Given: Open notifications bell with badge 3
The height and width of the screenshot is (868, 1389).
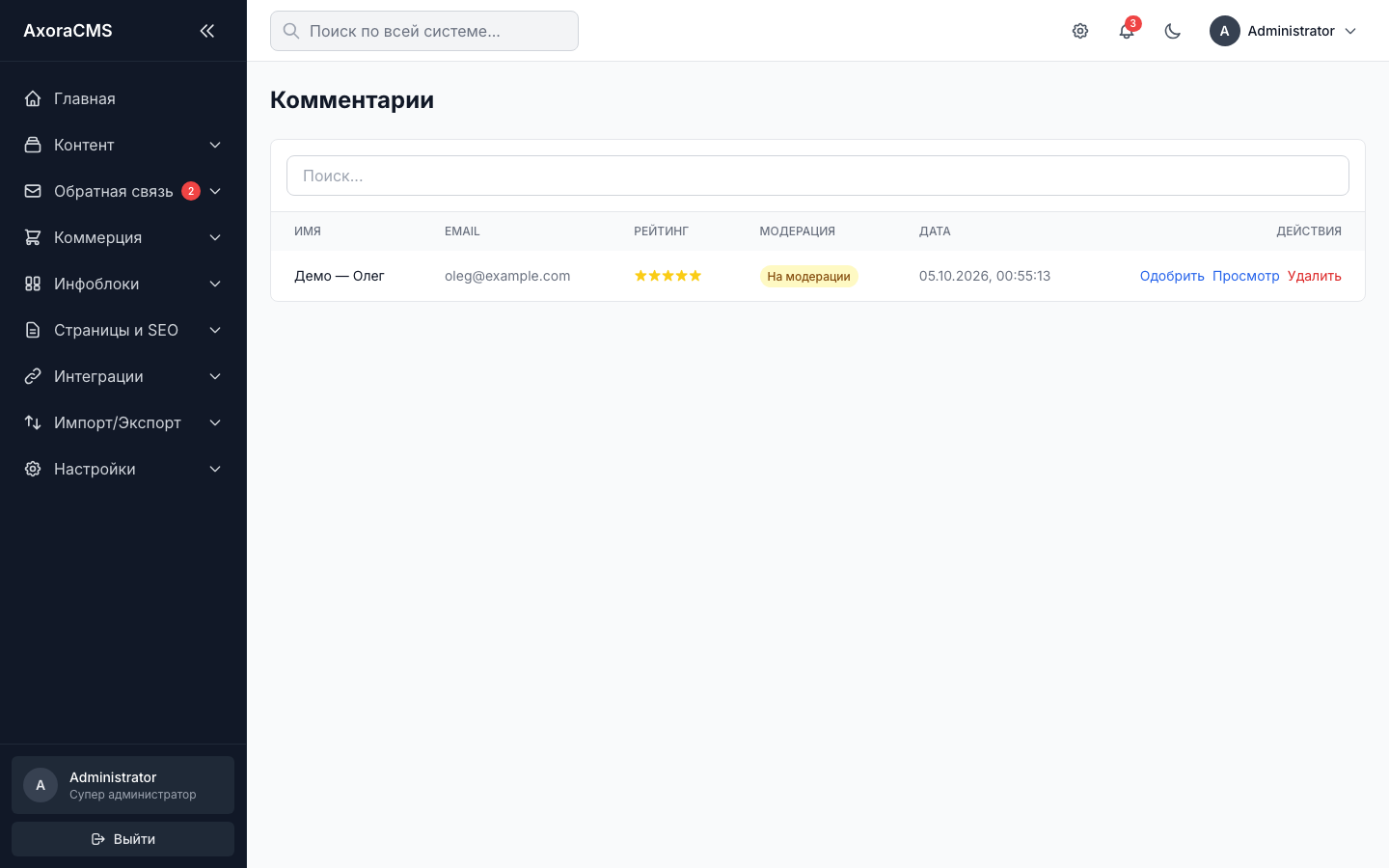Looking at the screenshot, I should 1127,31.
